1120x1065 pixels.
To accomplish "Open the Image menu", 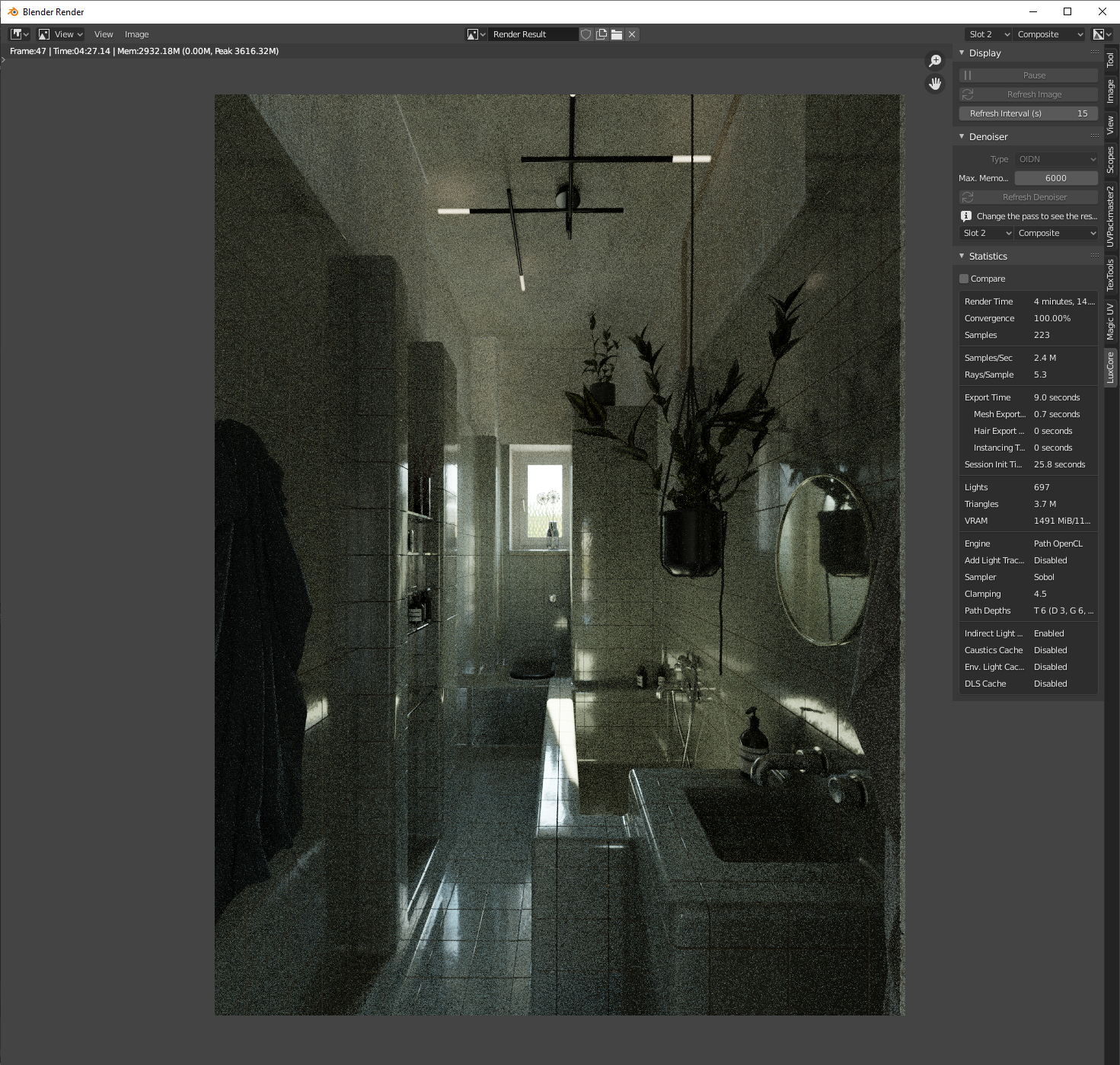I will (136, 34).
